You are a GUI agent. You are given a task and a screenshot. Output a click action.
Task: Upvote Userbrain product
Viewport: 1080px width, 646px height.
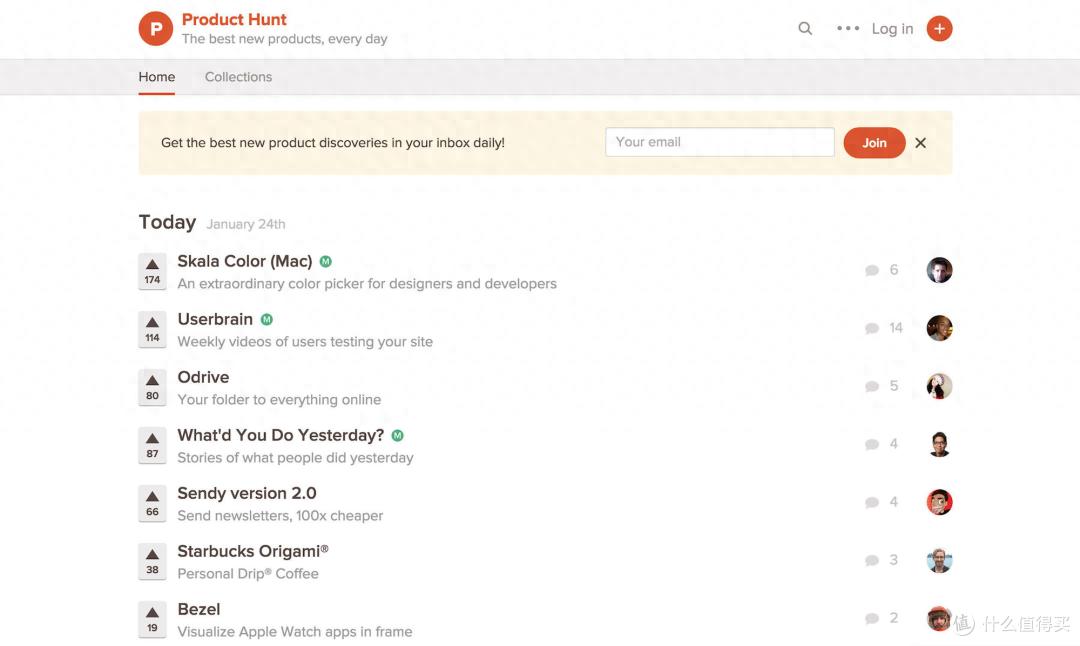click(x=152, y=329)
